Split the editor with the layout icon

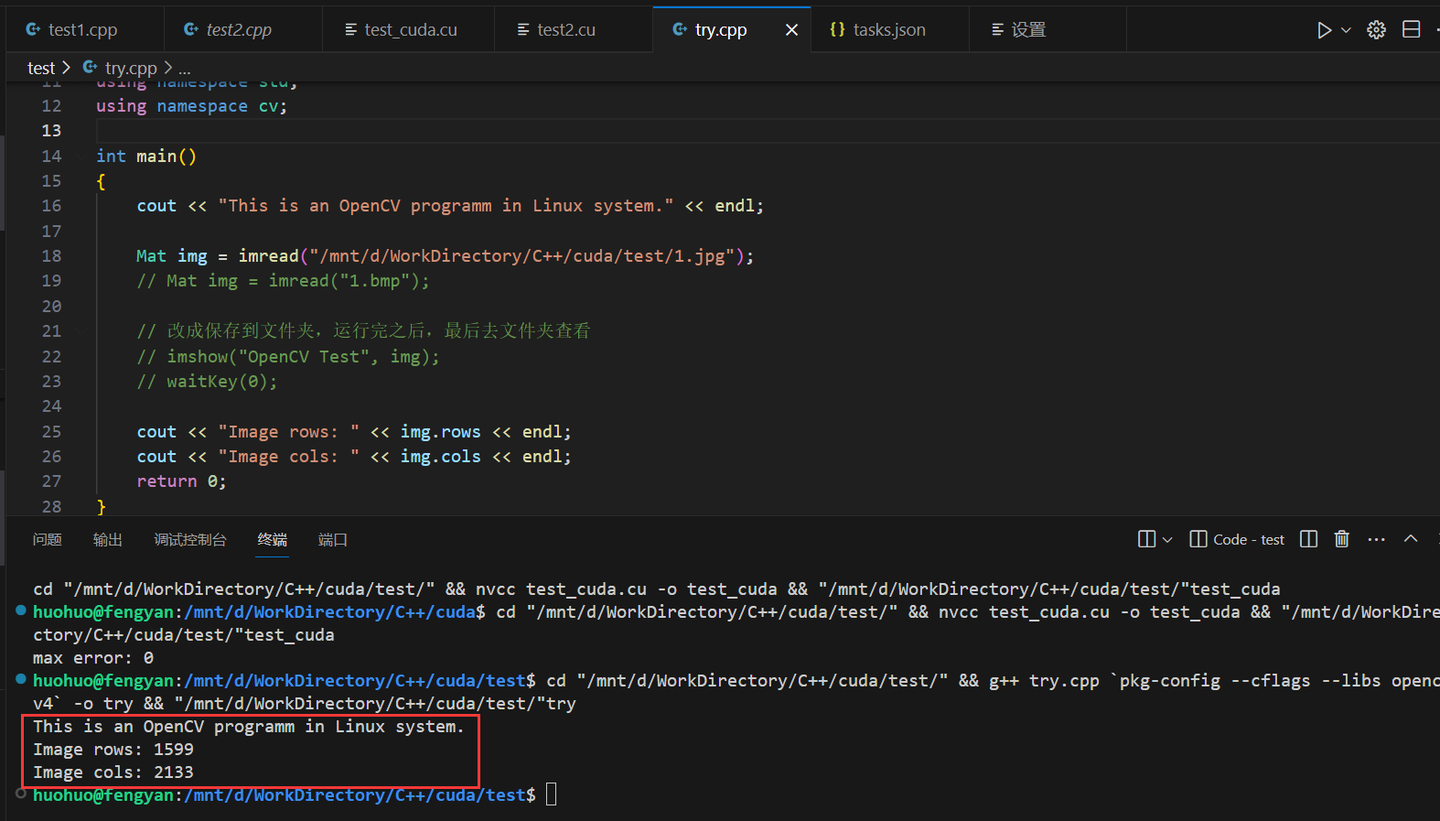(1411, 30)
